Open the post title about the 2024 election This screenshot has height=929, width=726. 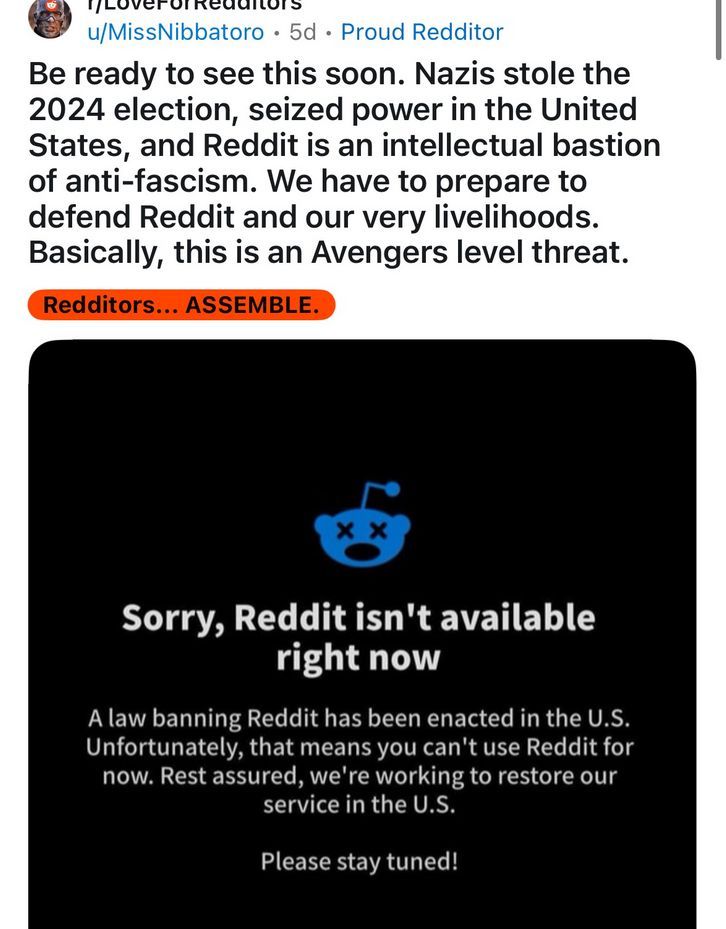point(344,163)
